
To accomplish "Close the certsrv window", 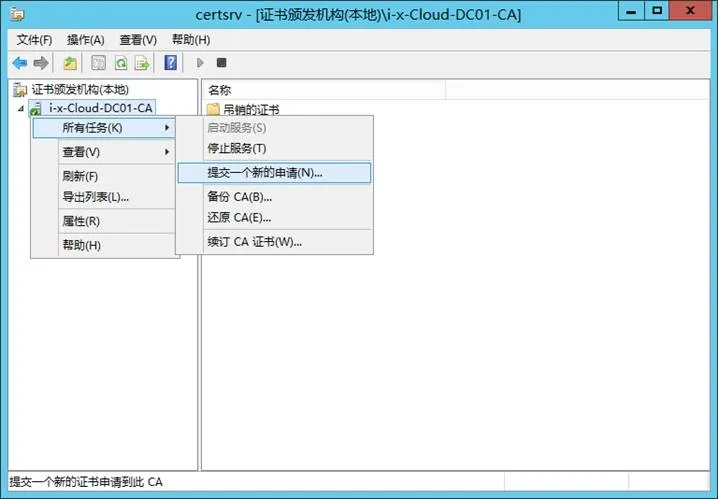I will pos(690,11).
